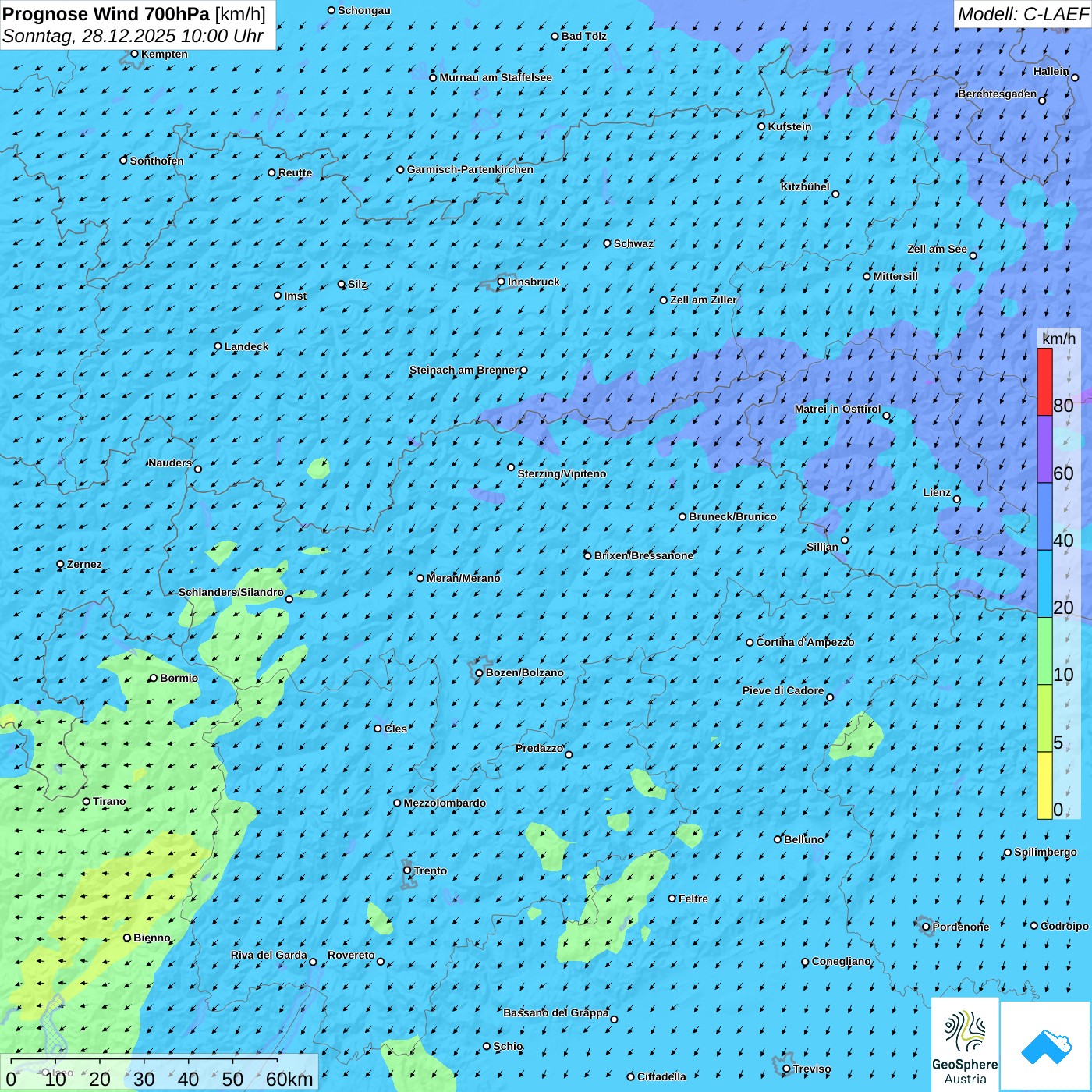Click the 60km scale bar label
Image resolution: width=1092 pixels, height=1092 pixels.
[x=289, y=1079]
